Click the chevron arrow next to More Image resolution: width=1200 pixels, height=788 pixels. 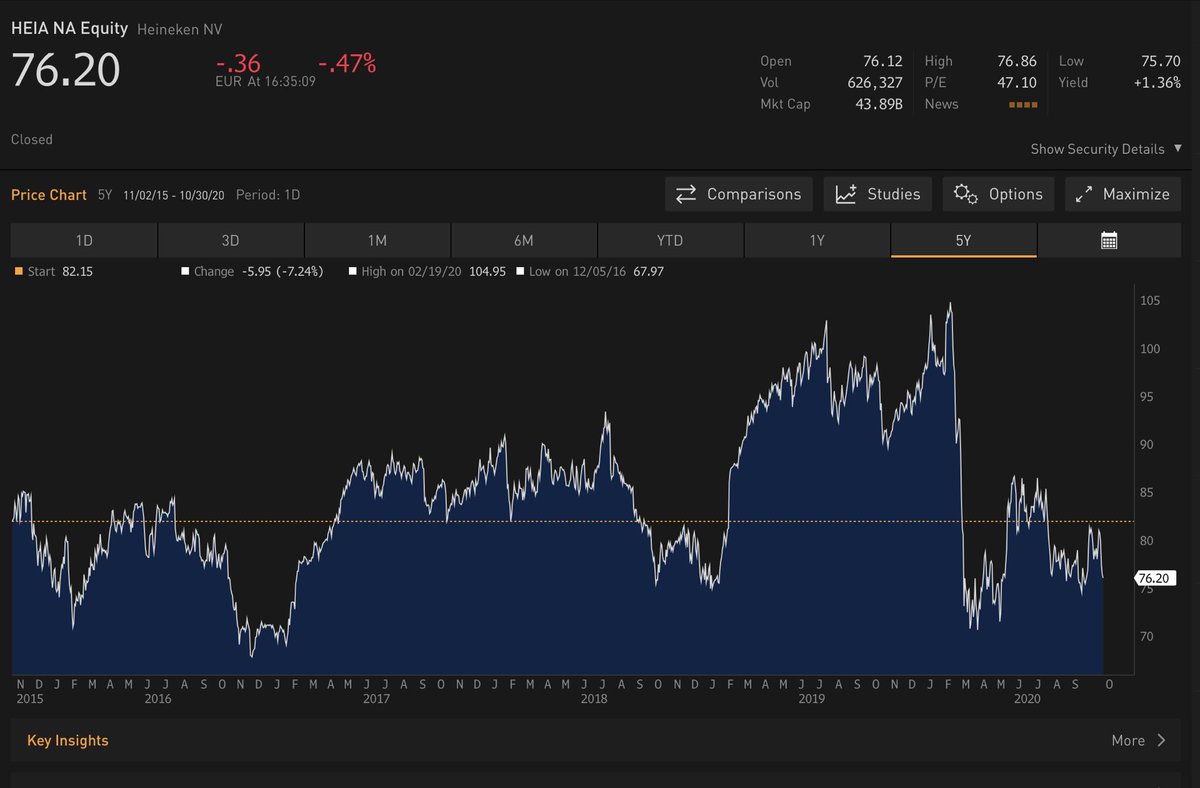pyautogui.click(x=1161, y=740)
